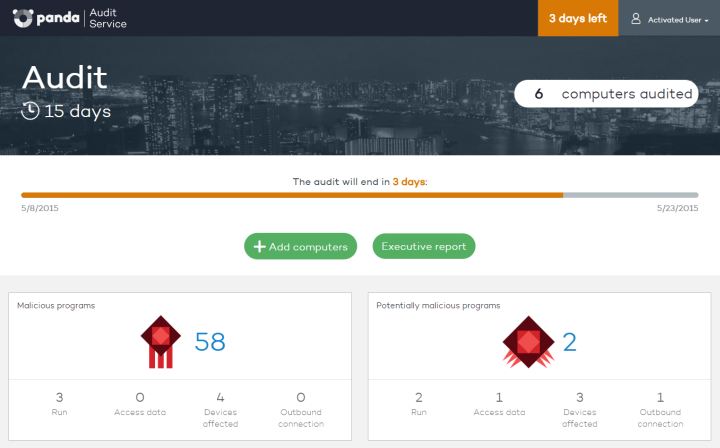This screenshot has height=448, width=720.
Task: Open the 2 potentially malicious programs count
Action: 570,342
